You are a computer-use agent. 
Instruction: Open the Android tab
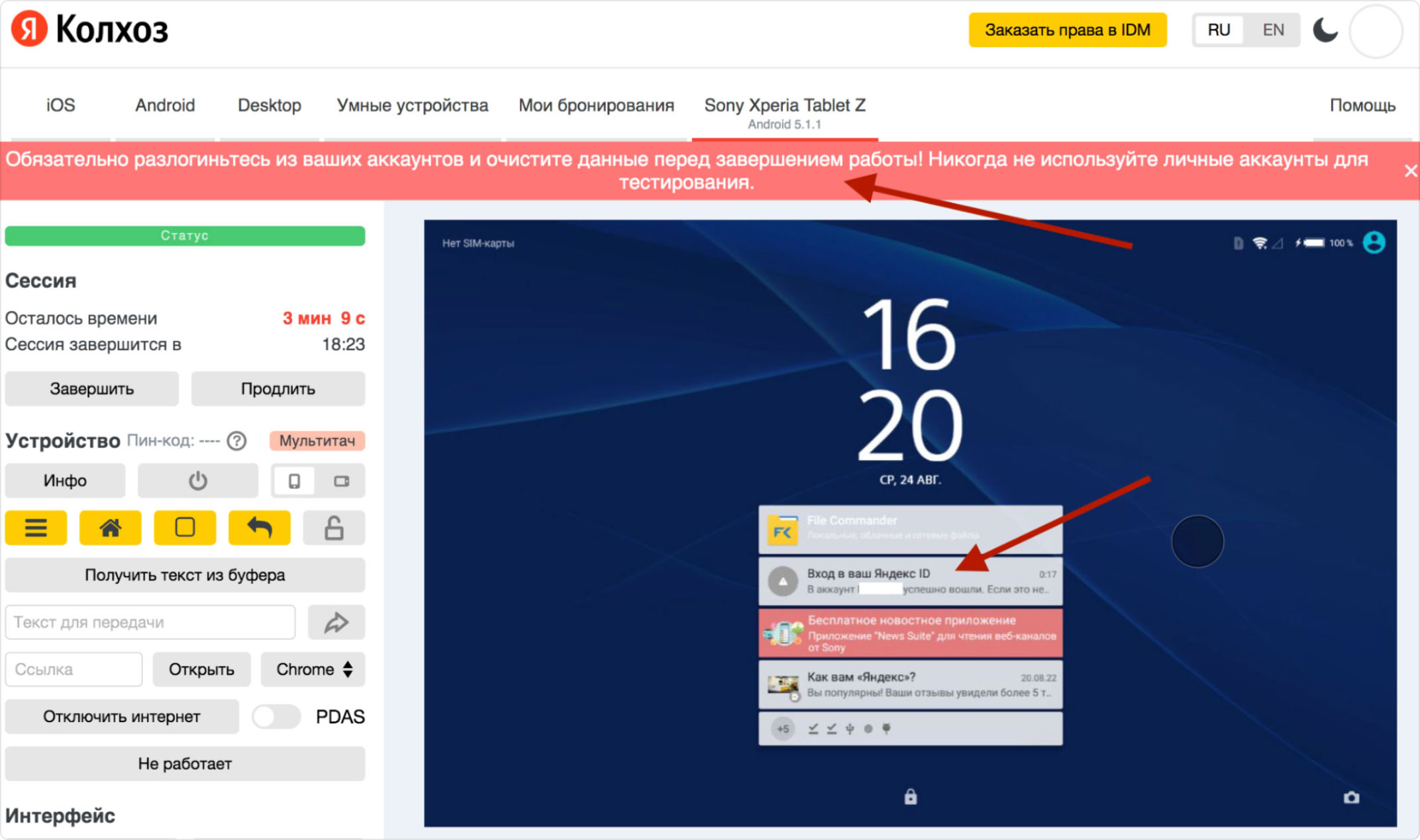165,105
